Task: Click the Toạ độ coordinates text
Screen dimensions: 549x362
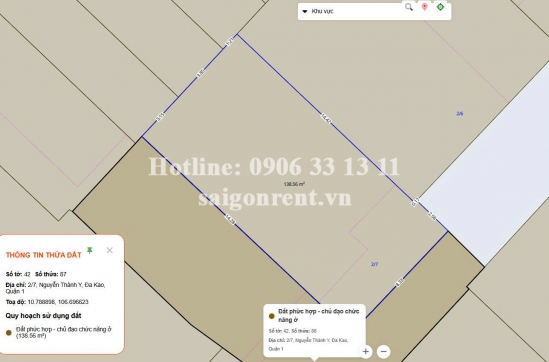Action: click(47, 302)
